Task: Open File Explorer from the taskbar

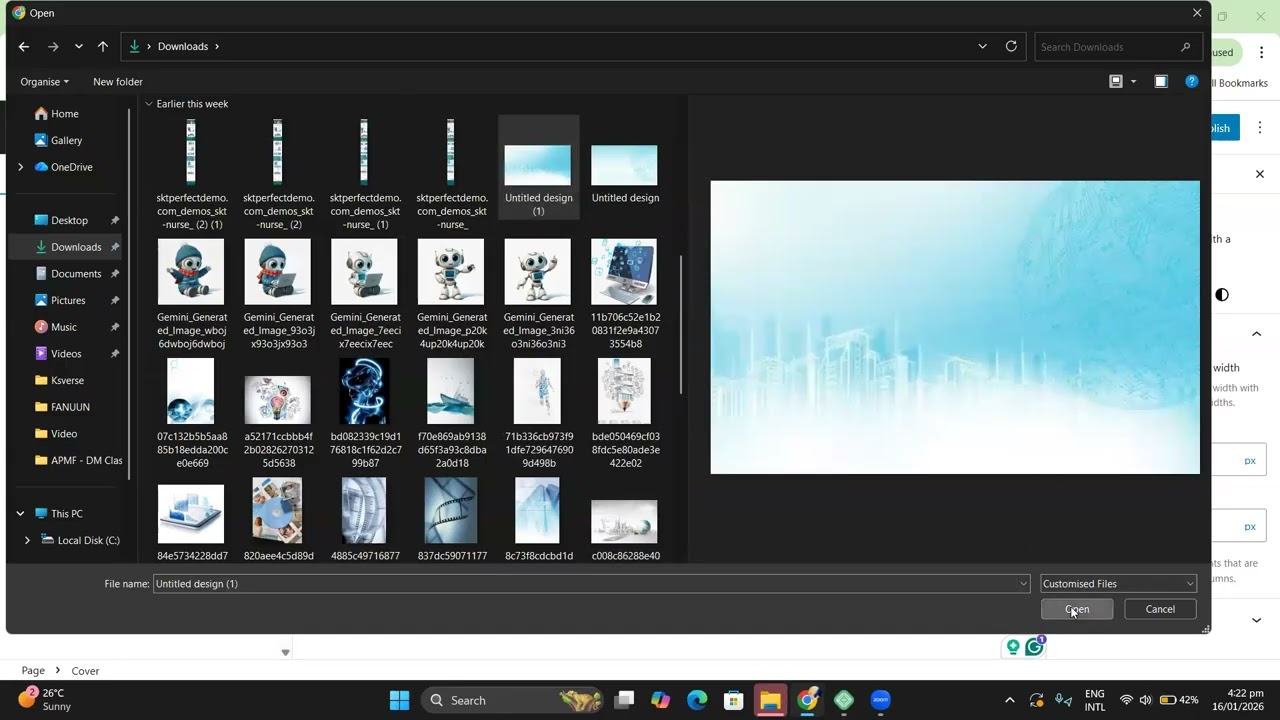Action: pyautogui.click(x=771, y=700)
